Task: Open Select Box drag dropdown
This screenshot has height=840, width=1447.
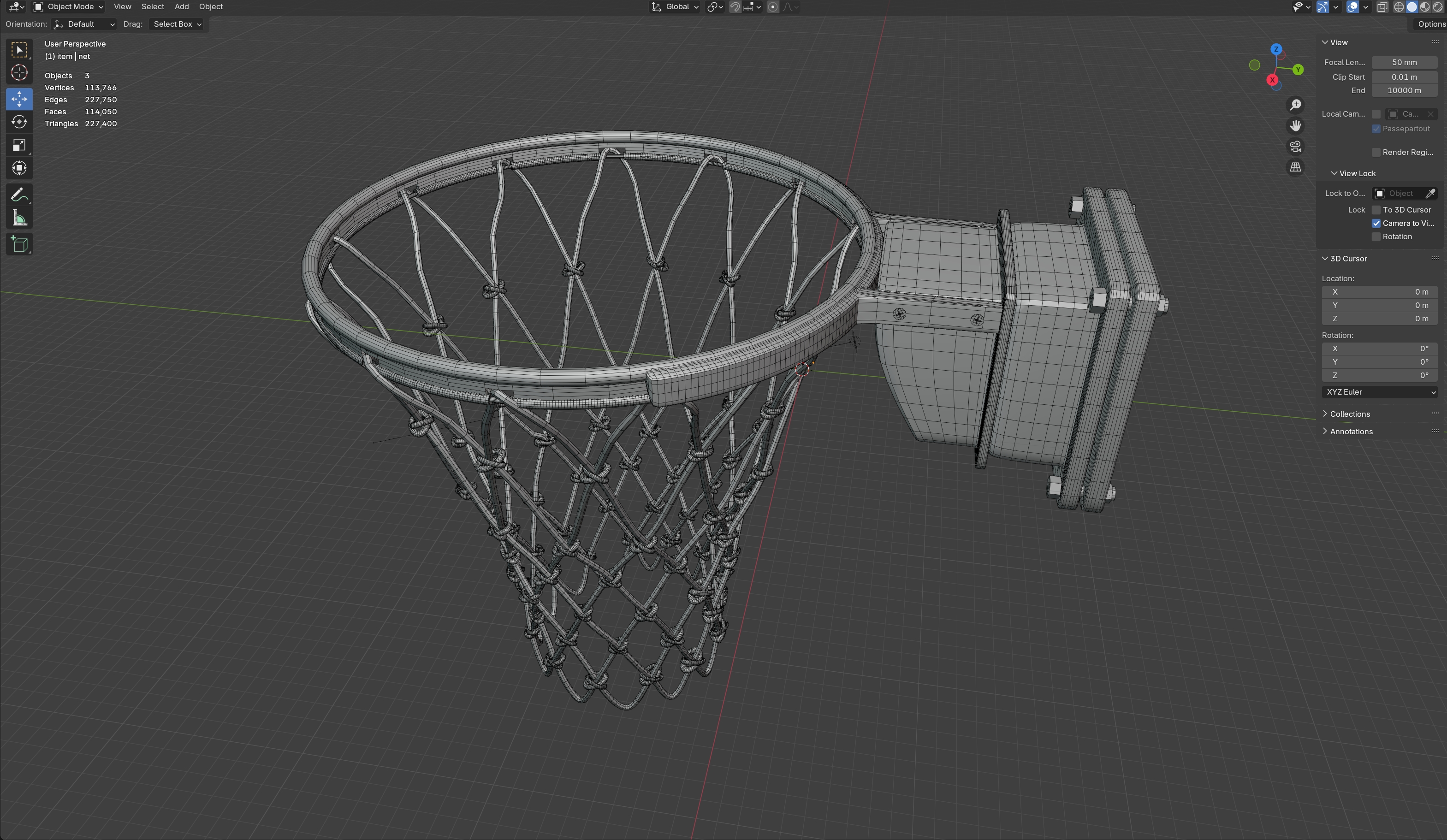Action: tap(177, 24)
